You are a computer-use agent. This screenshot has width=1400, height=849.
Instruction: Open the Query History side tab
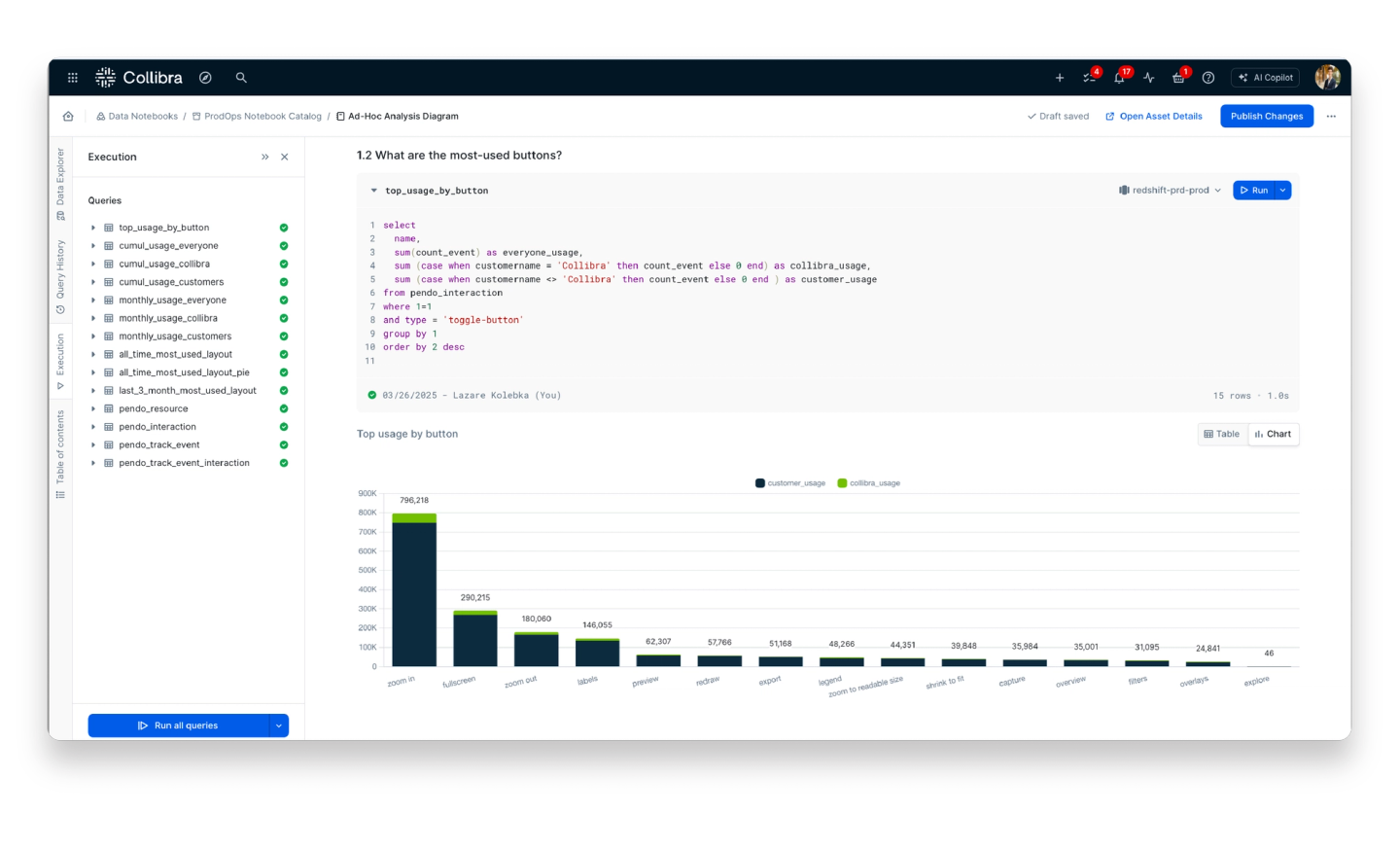click(60, 276)
